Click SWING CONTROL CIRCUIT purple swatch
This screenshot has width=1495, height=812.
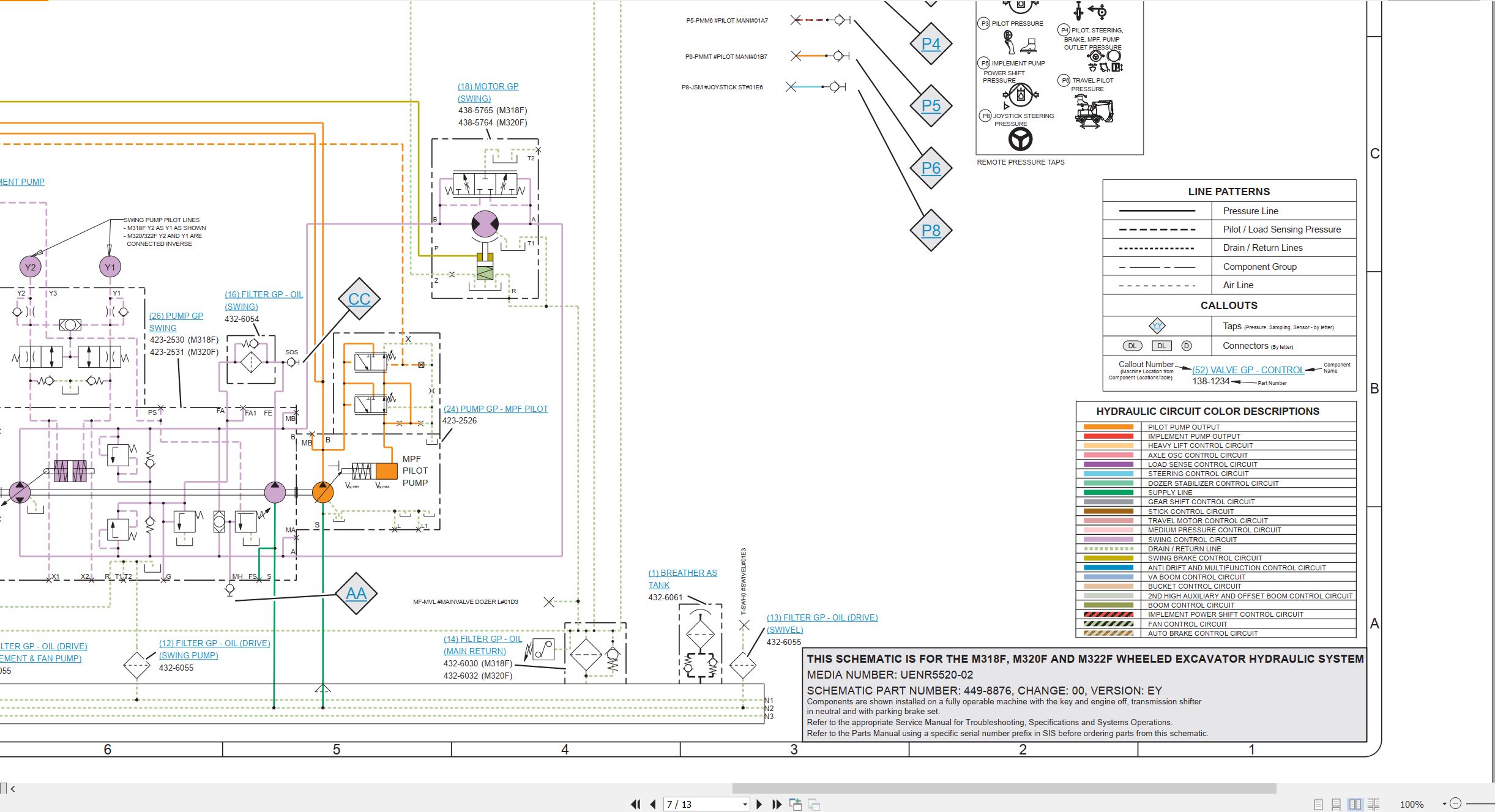coord(1108,540)
